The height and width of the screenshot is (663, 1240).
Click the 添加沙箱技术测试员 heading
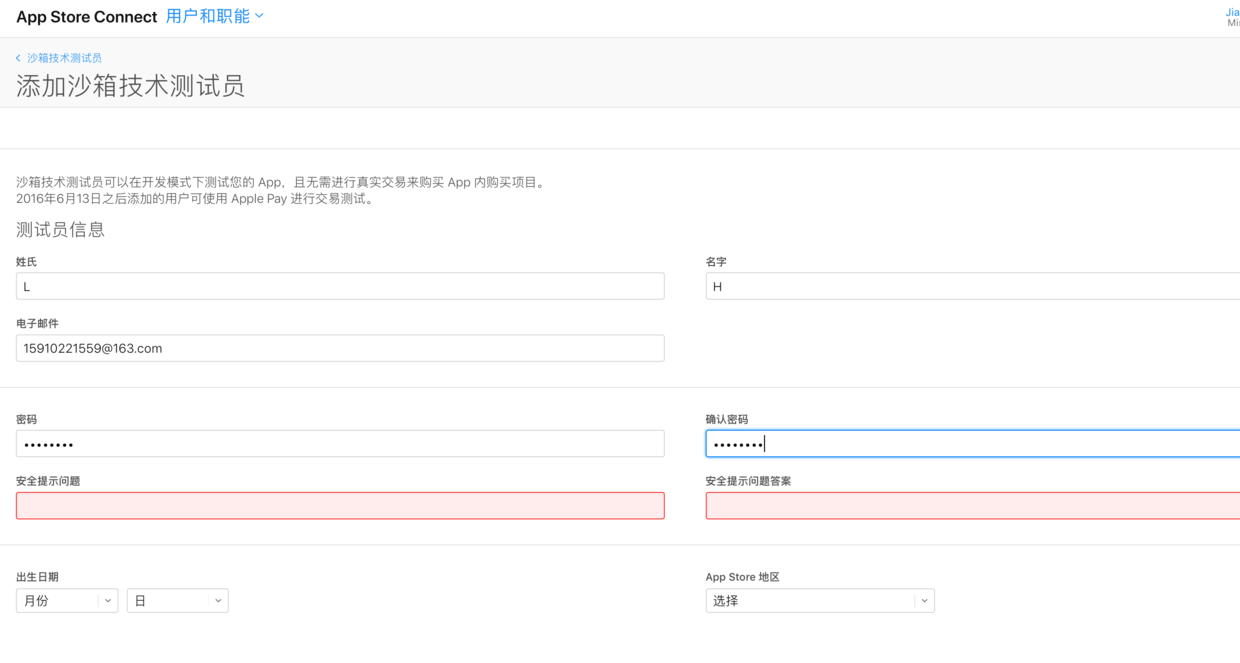[130, 86]
